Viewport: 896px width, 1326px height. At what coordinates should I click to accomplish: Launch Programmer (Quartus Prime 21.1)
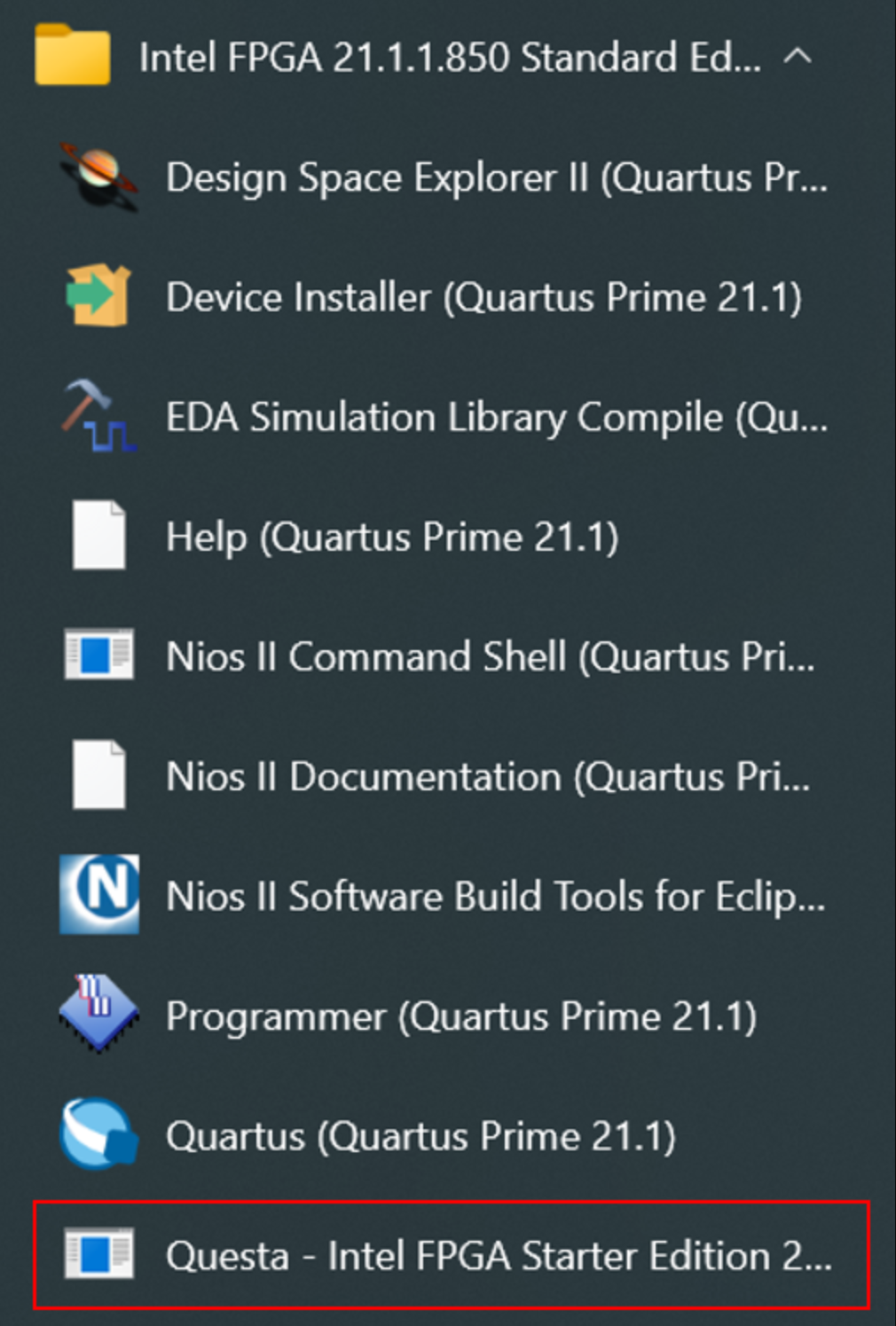461,1016
